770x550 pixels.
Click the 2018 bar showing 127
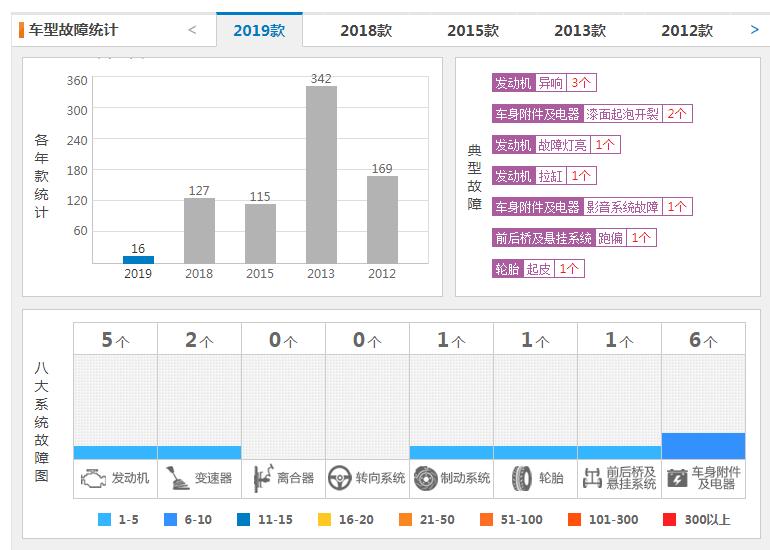pos(199,231)
